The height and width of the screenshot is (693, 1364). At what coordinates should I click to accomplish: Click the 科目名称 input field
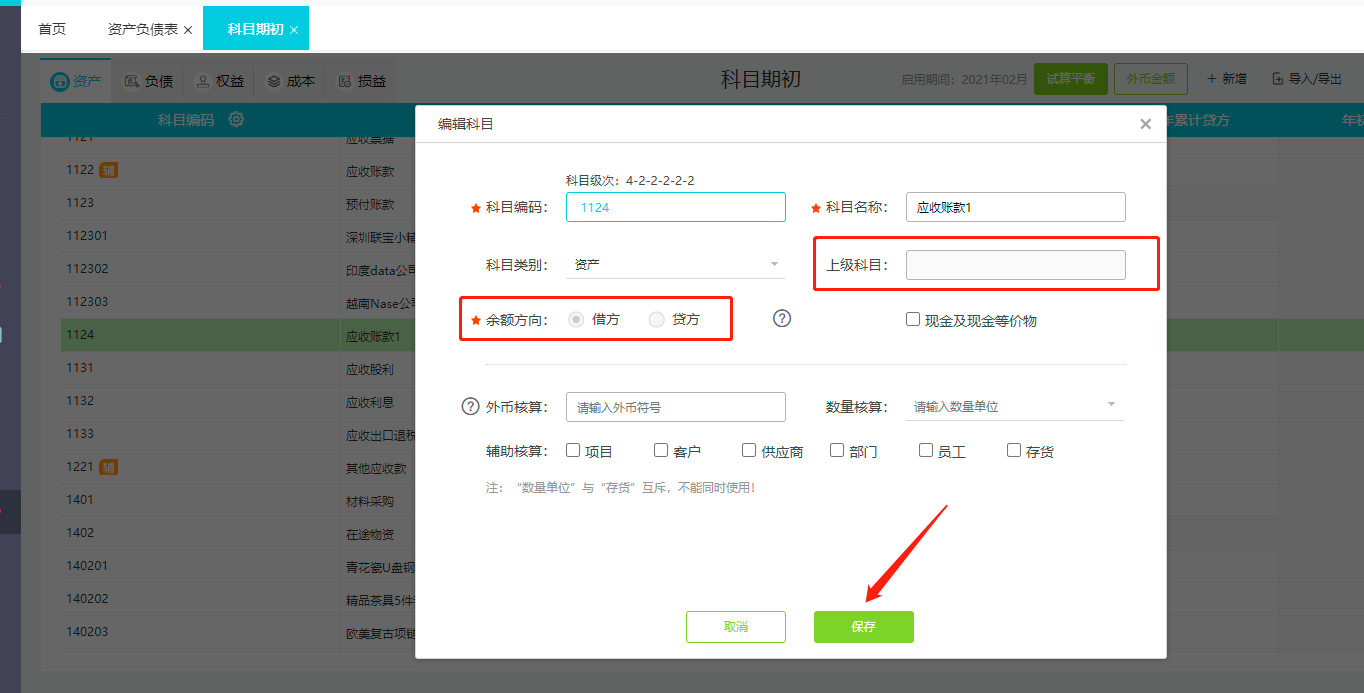1016,207
